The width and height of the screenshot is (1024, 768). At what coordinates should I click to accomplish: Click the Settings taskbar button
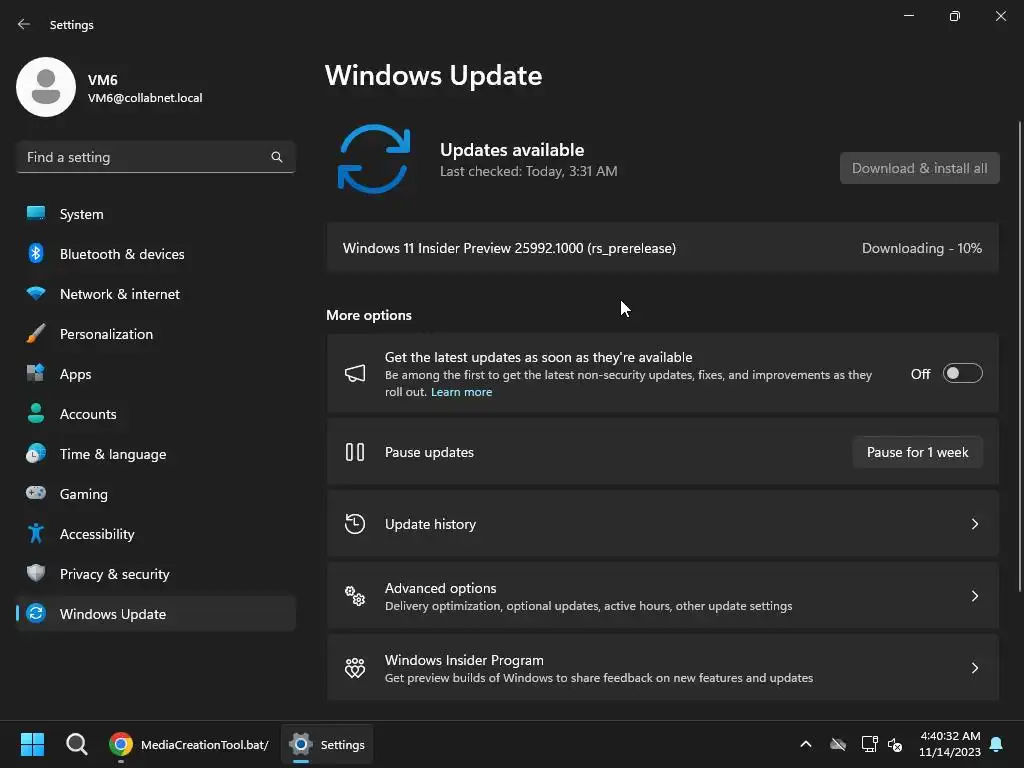point(327,744)
